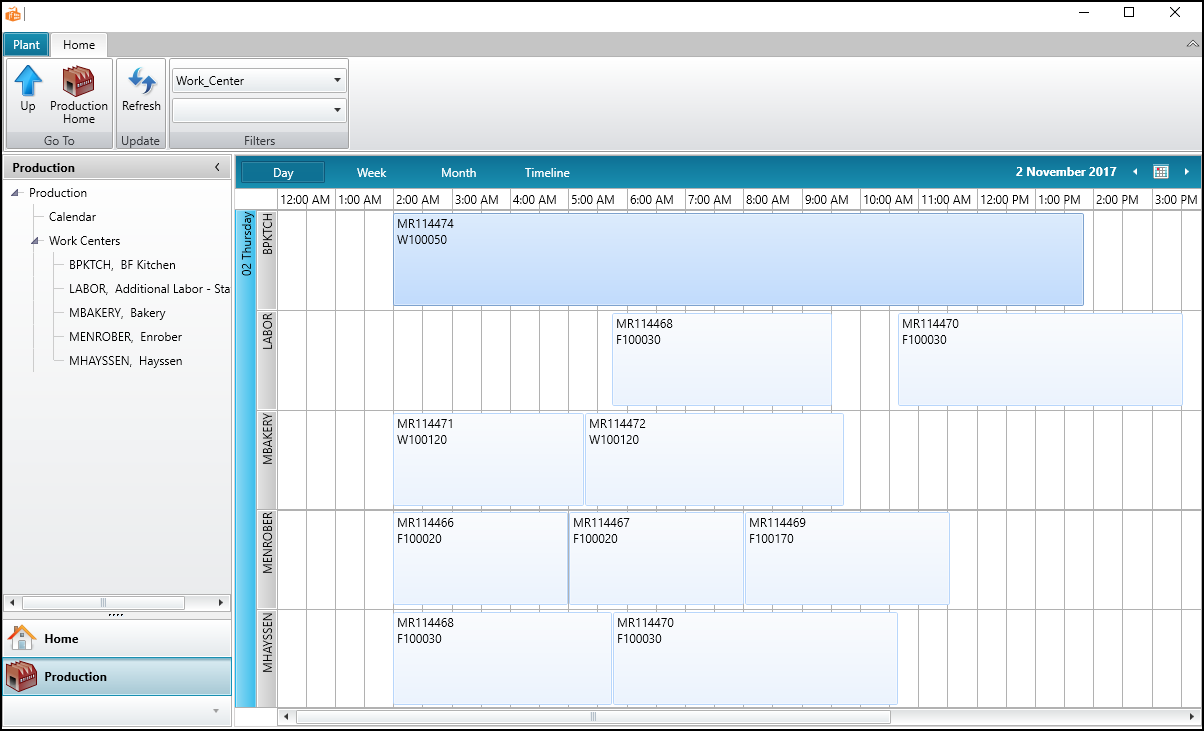
Task: Open the date picker calendar icon
Action: 1160,171
